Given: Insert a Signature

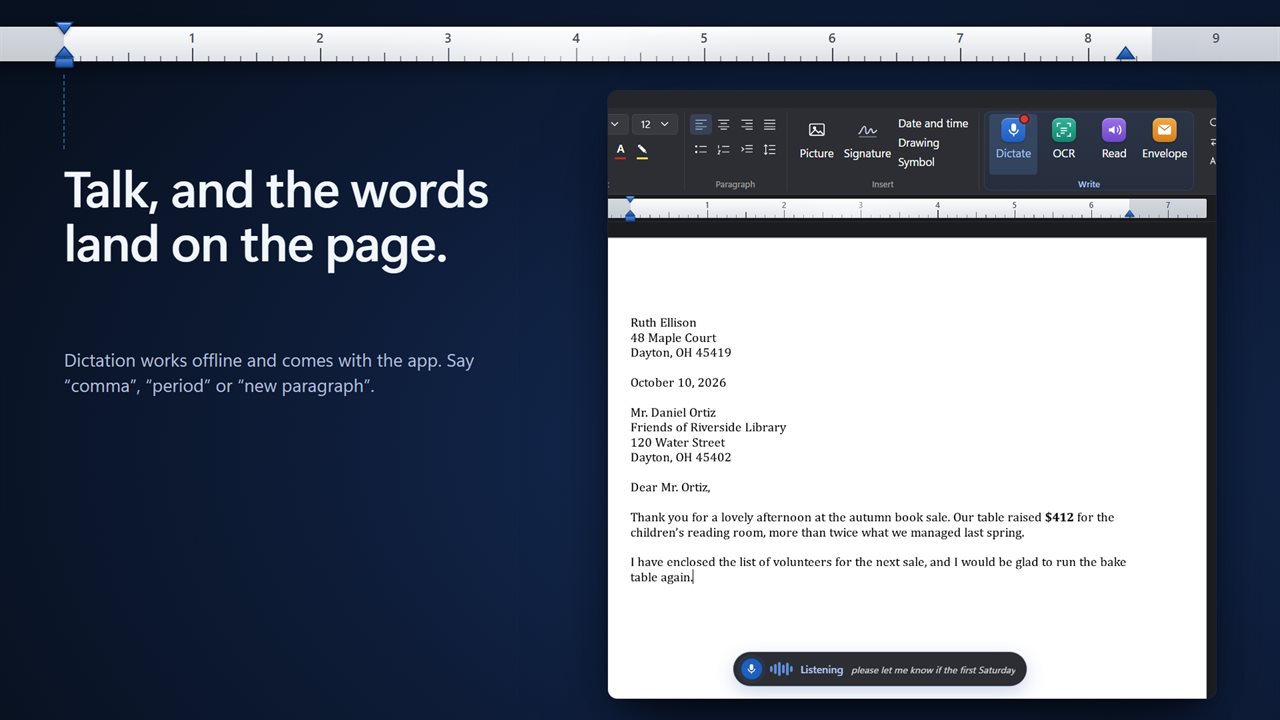Looking at the screenshot, I should (867, 140).
